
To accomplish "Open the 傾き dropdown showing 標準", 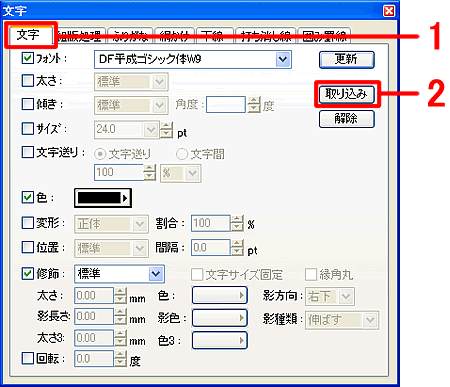I will pos(131,105).
